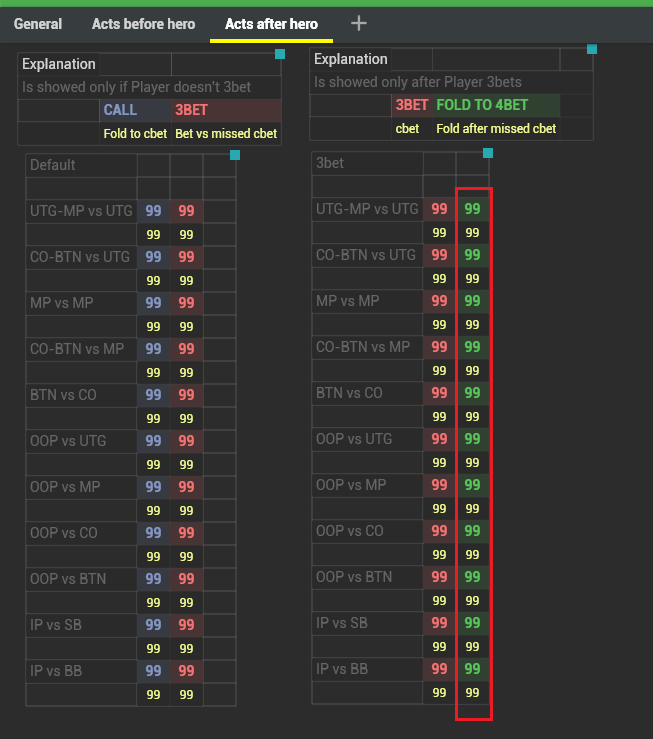This screenshot has width=653, height=739.
Task: Open the Acts before hero tab
Action: tap(143, 24)
